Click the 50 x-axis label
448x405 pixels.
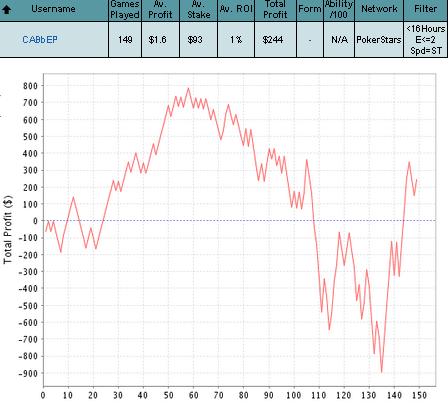(x=168, y=395)
